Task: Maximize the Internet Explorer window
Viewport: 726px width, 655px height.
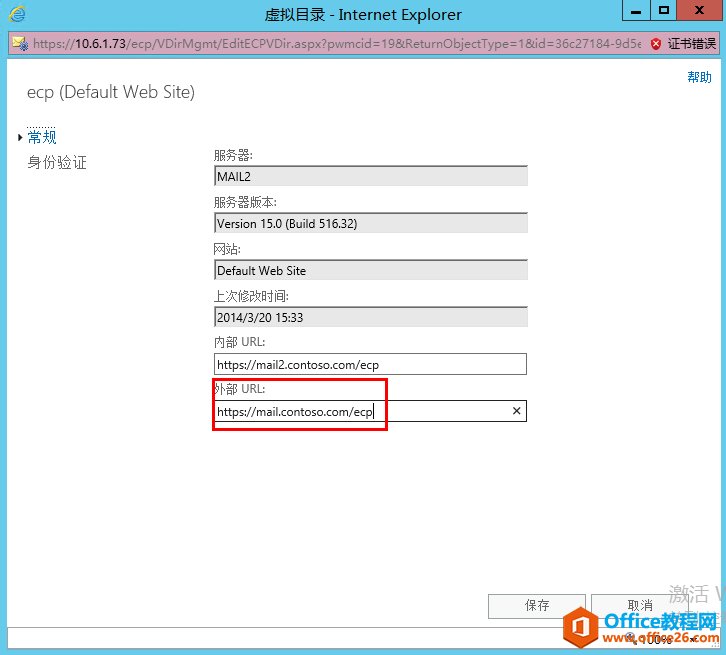Action: 664,10
